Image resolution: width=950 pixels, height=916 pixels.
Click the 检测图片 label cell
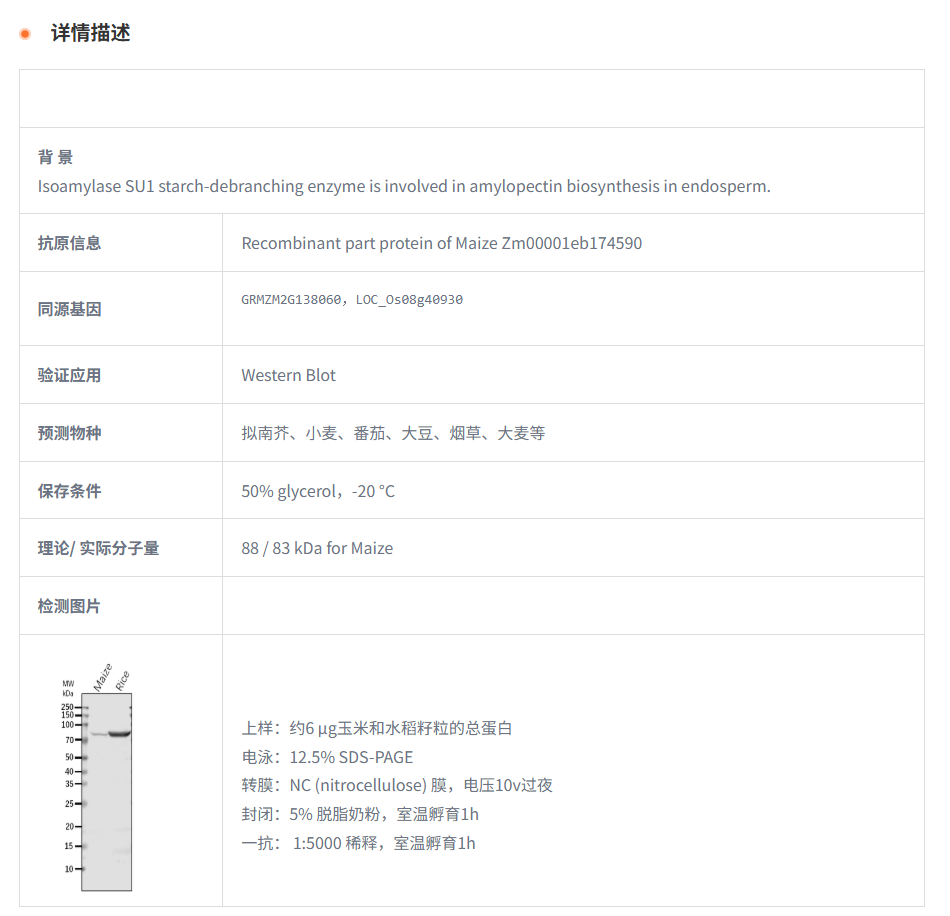coord(69,606)
